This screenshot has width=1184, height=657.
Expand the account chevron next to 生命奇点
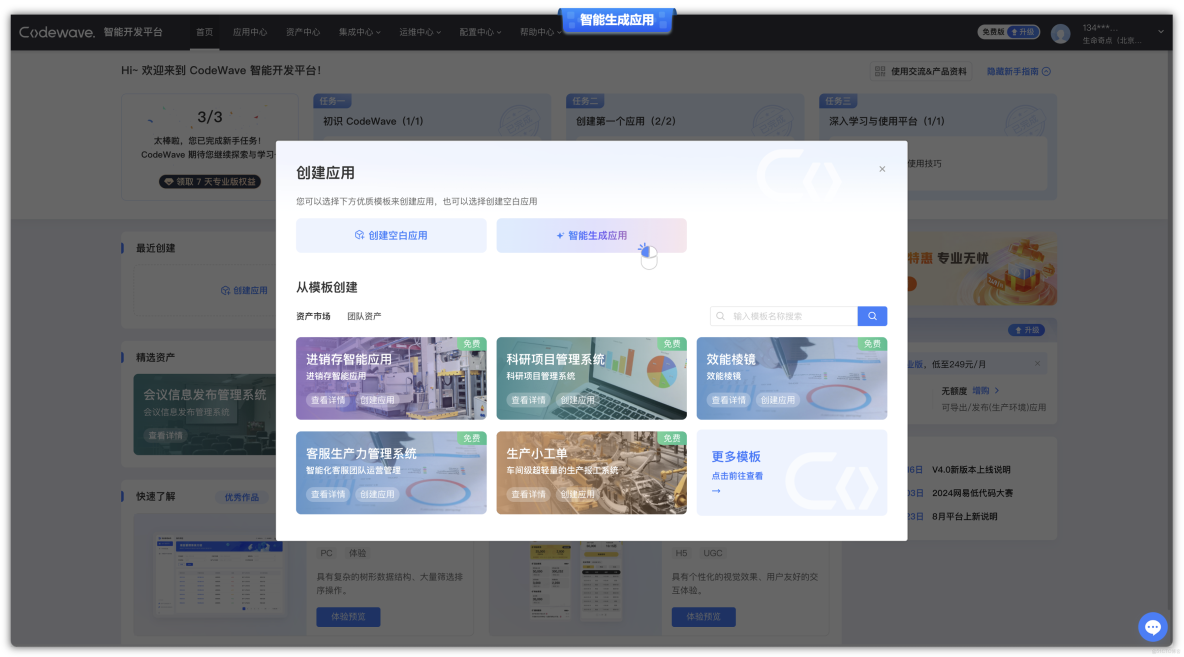[1160, 31]
